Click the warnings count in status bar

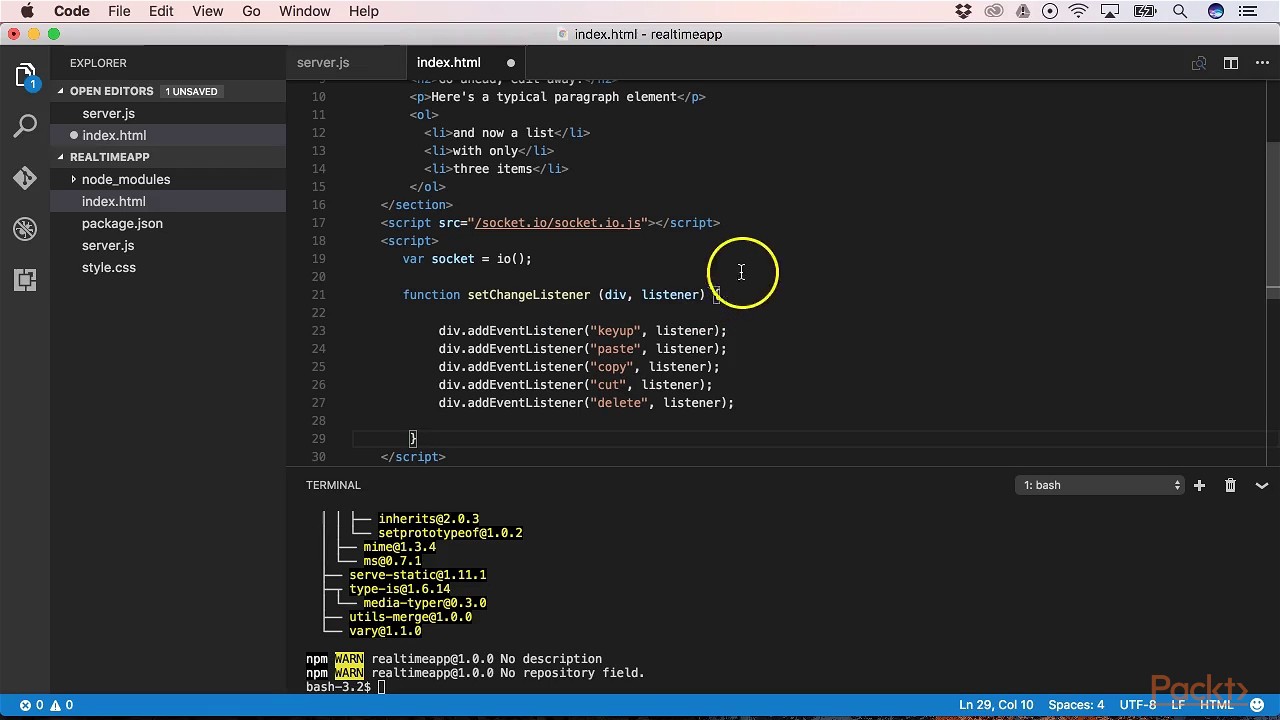61,705
